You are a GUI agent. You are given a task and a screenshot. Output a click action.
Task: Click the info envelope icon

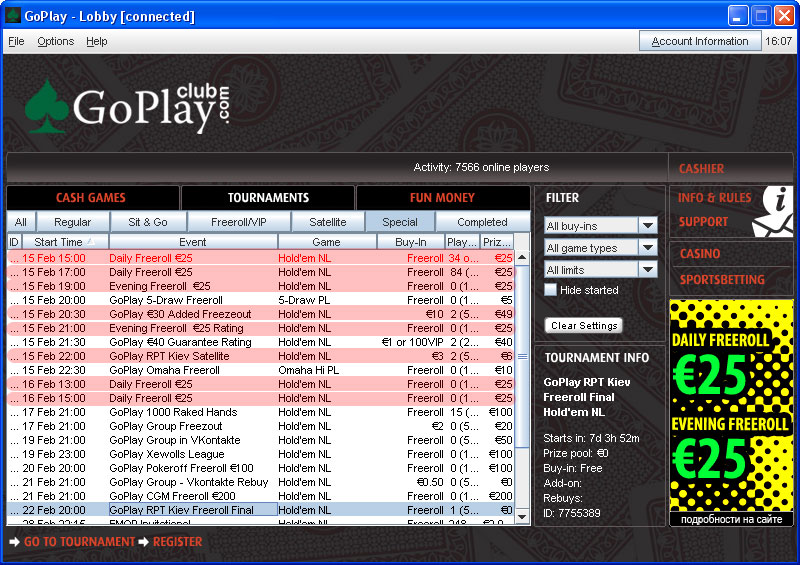(771, 211)
